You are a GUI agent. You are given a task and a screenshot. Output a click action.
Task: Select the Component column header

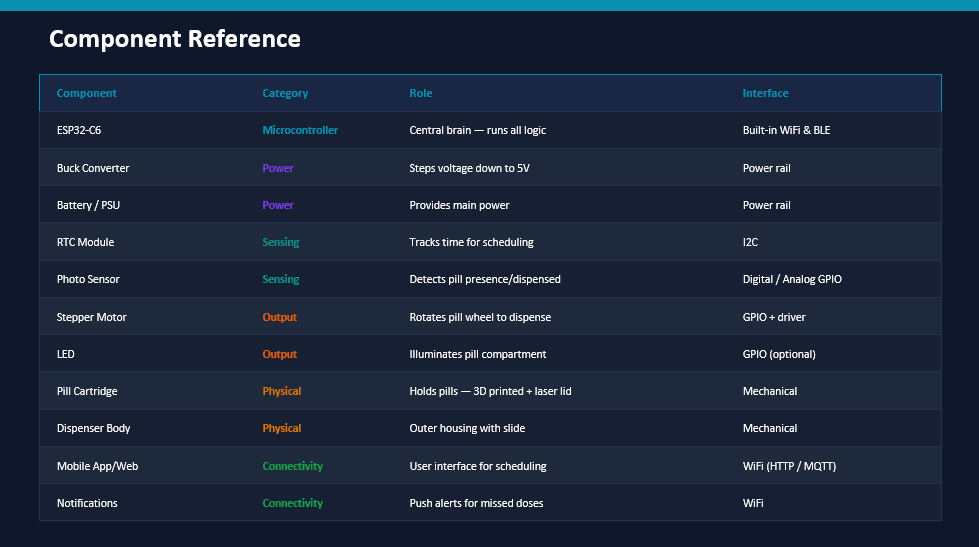[x=87, y=93]
